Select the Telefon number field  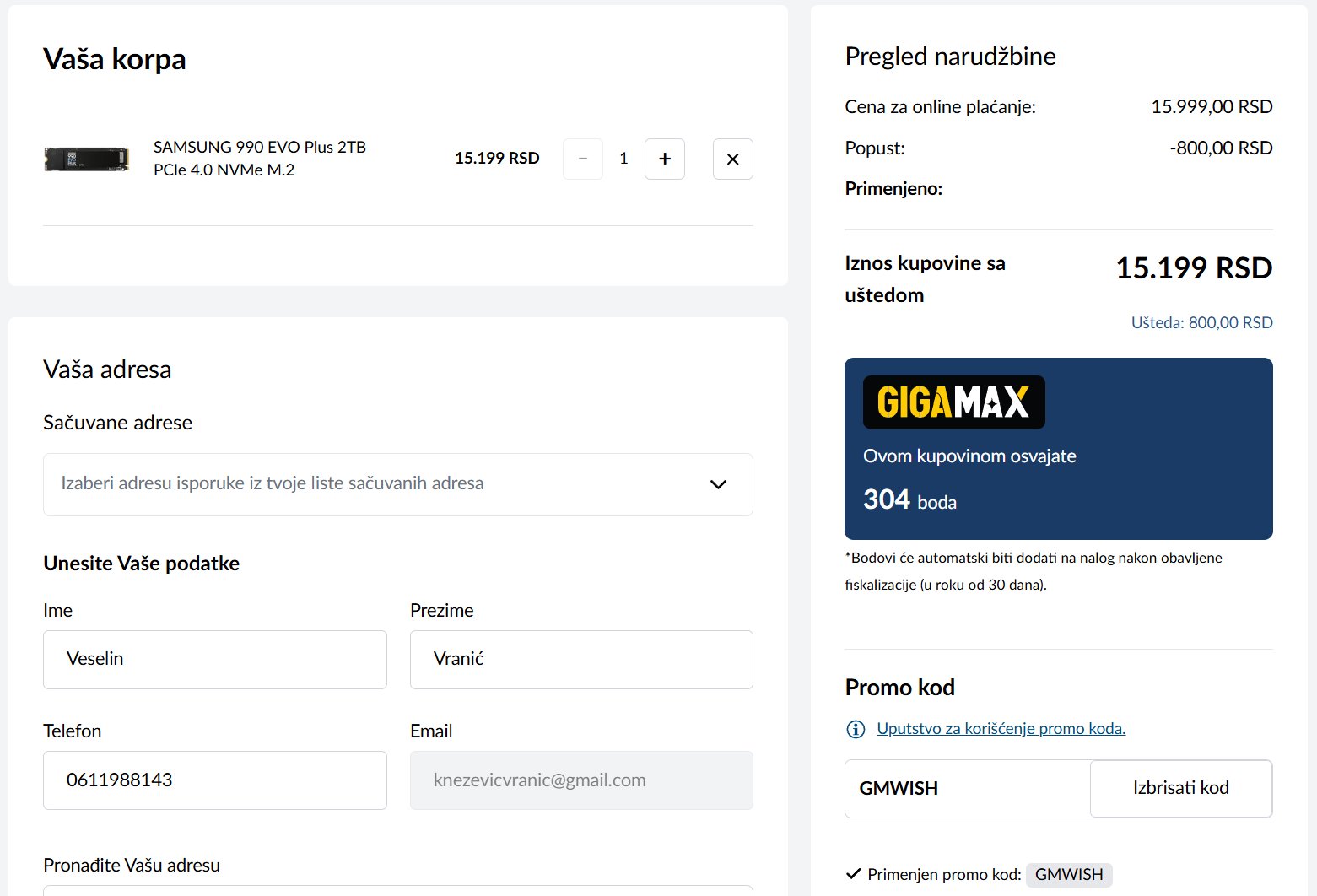click(x=215, y=780)
